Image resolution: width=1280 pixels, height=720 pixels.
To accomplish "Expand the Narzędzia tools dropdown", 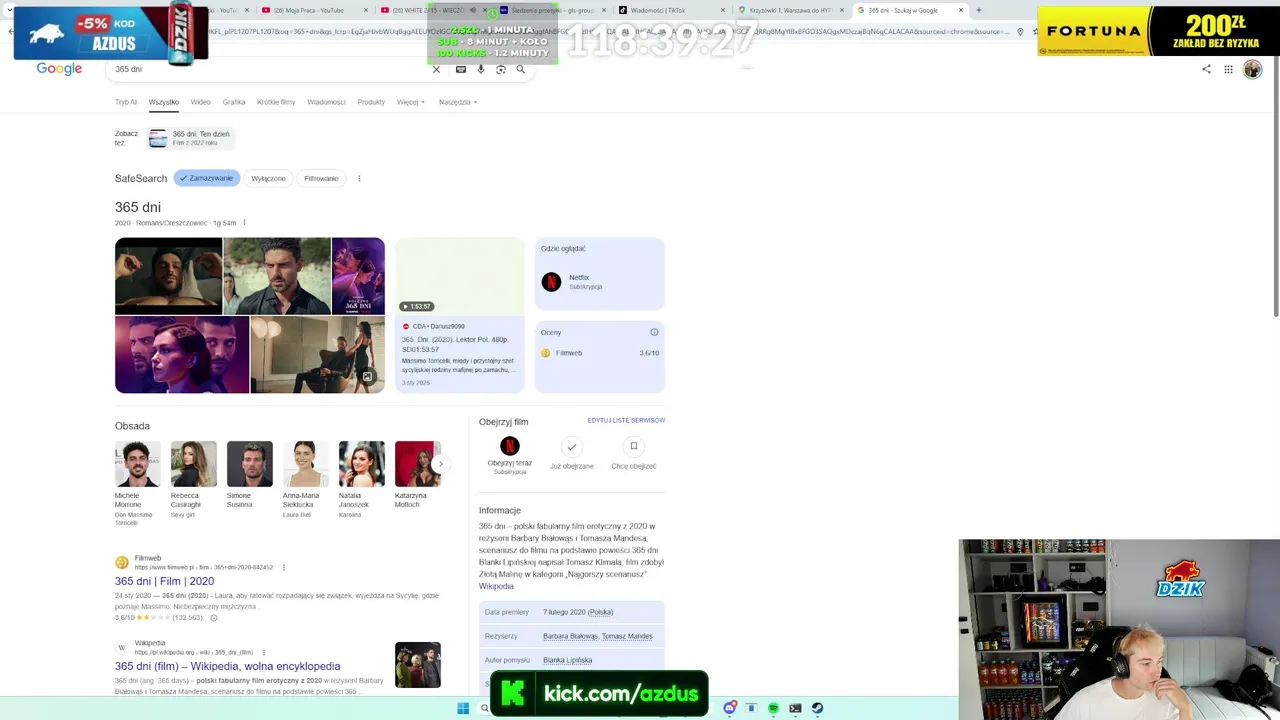I will click(457, 102).
